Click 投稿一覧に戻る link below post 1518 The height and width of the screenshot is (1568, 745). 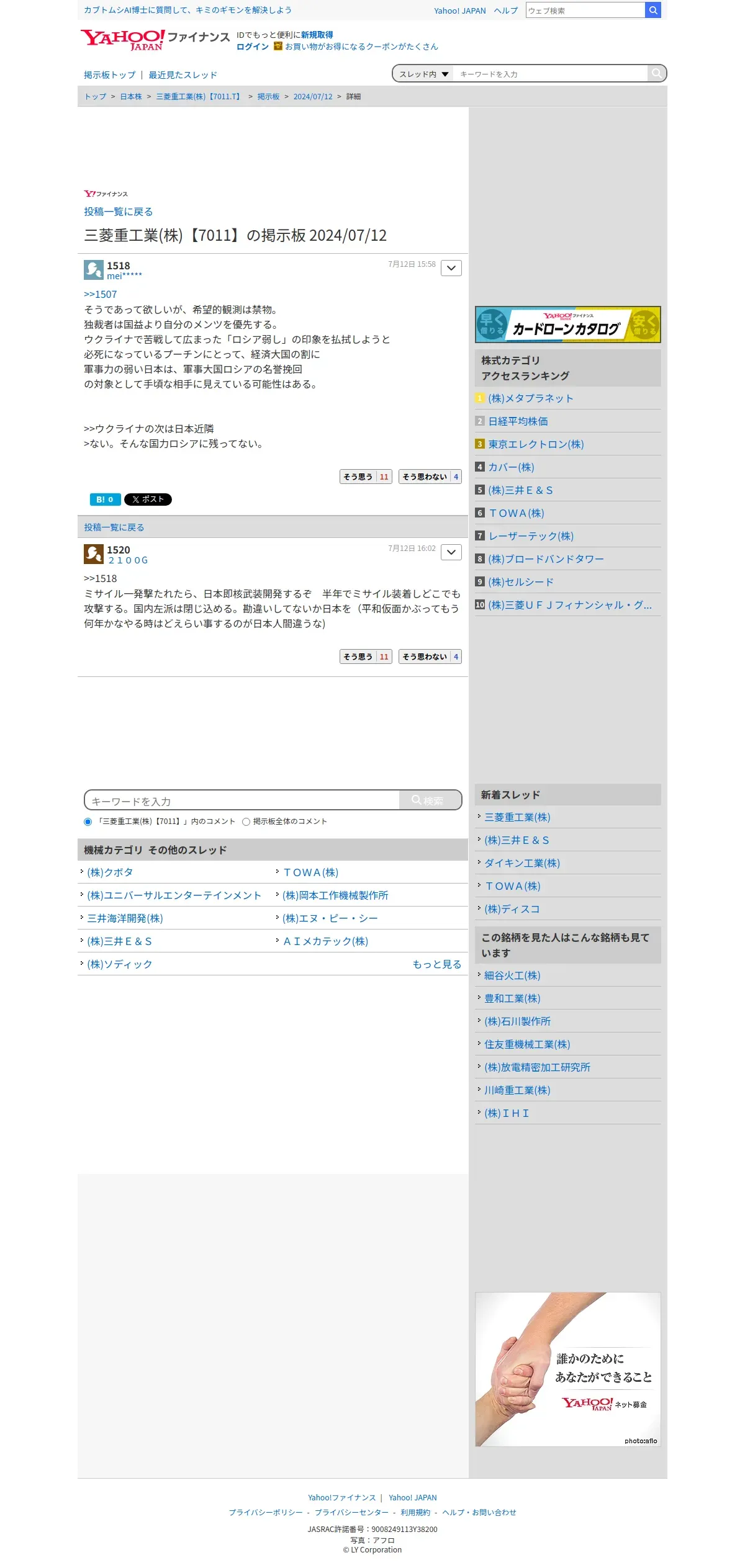pyautogui.click(x=114, y=527)
